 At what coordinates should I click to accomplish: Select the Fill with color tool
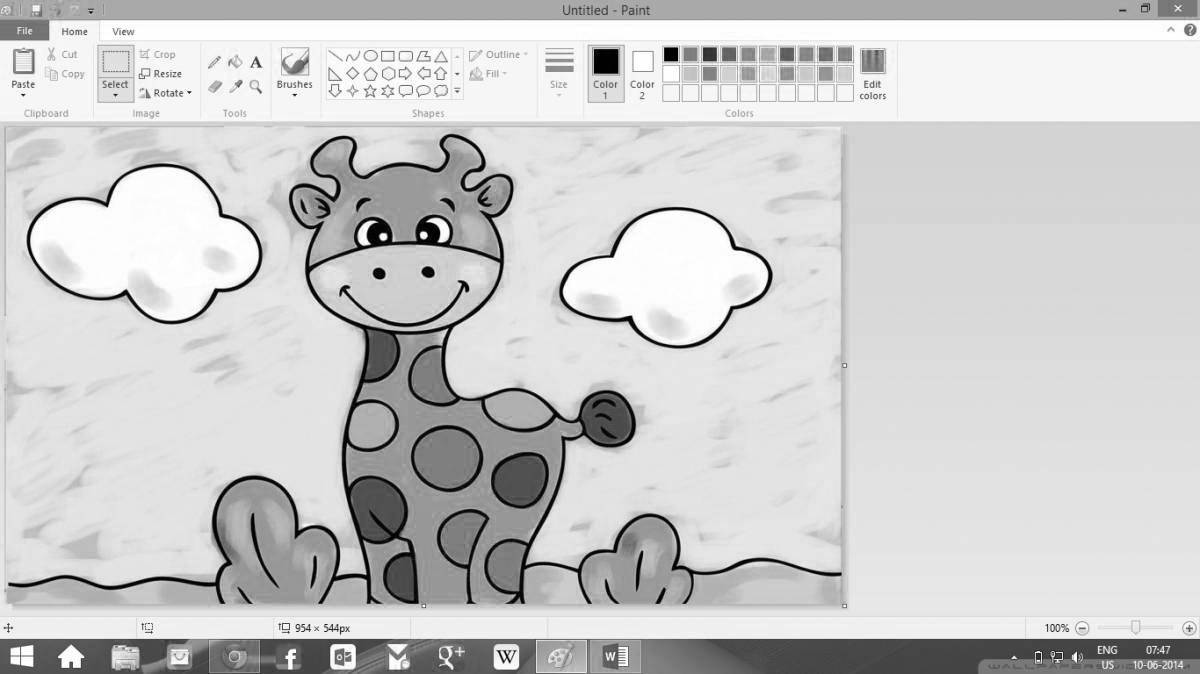(x=235, y=61)
